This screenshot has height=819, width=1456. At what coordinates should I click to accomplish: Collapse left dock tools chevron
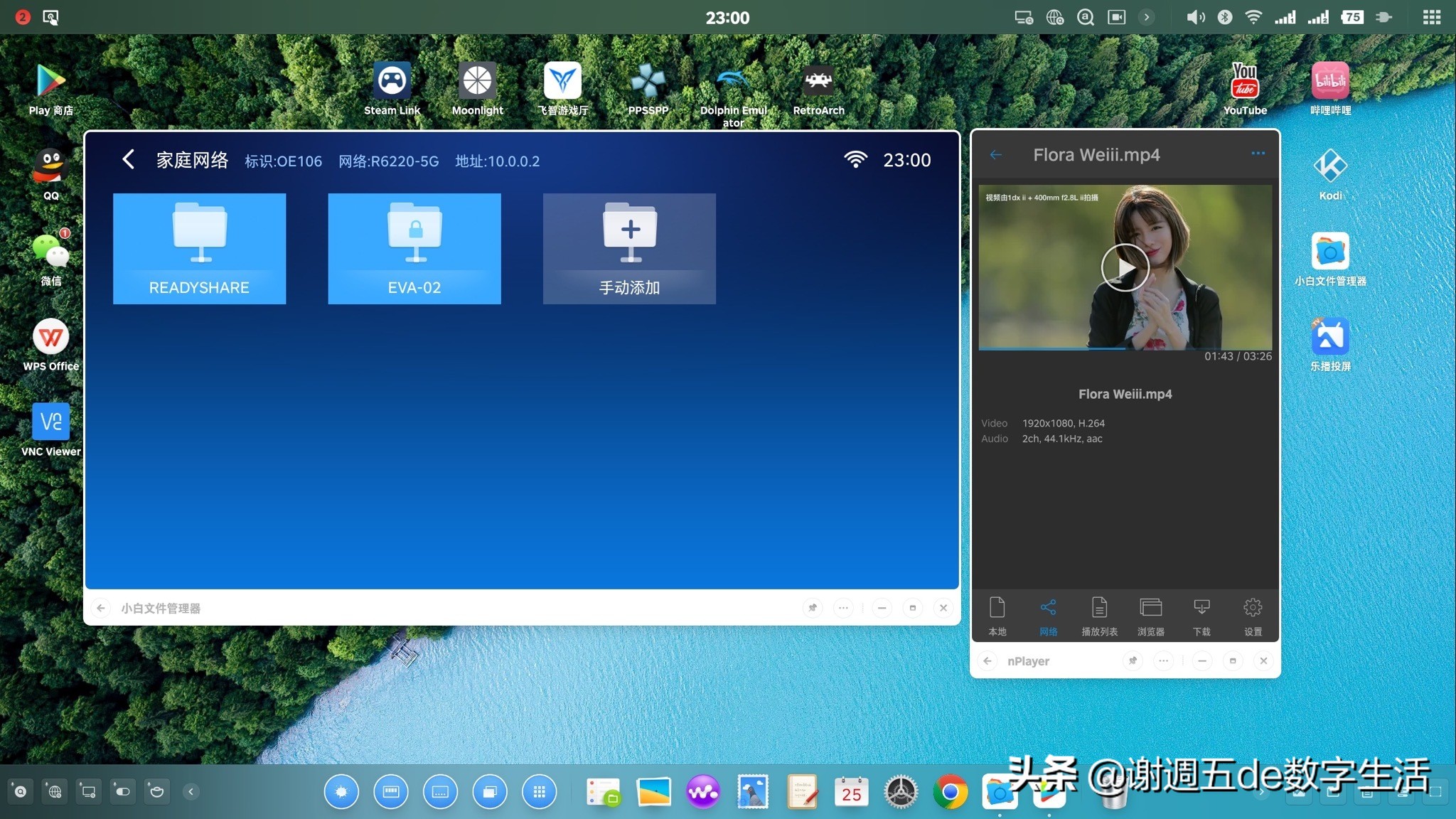point(191,791)
